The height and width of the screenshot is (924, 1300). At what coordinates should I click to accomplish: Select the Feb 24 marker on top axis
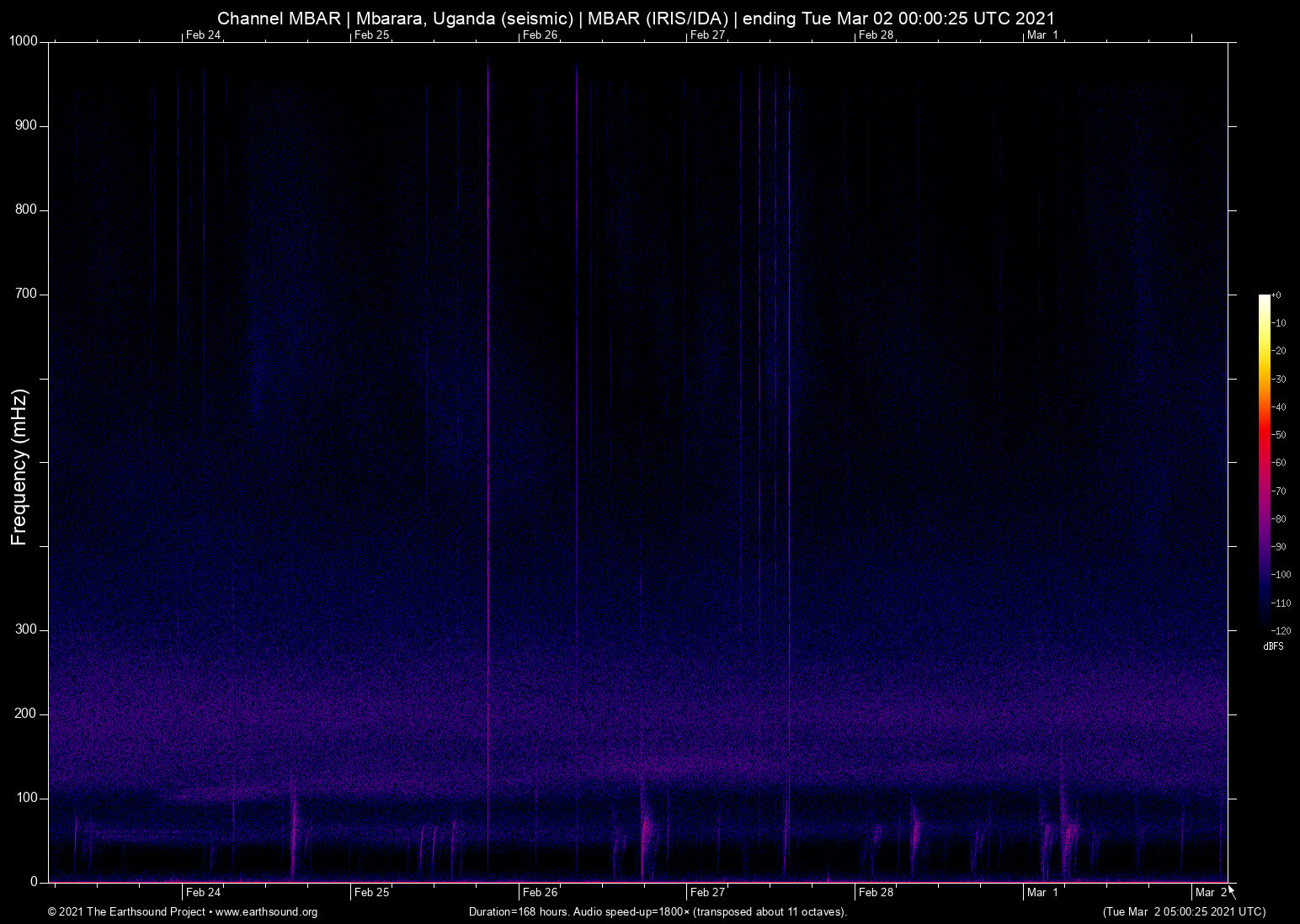pyautogui.click(x=203, y=35)
